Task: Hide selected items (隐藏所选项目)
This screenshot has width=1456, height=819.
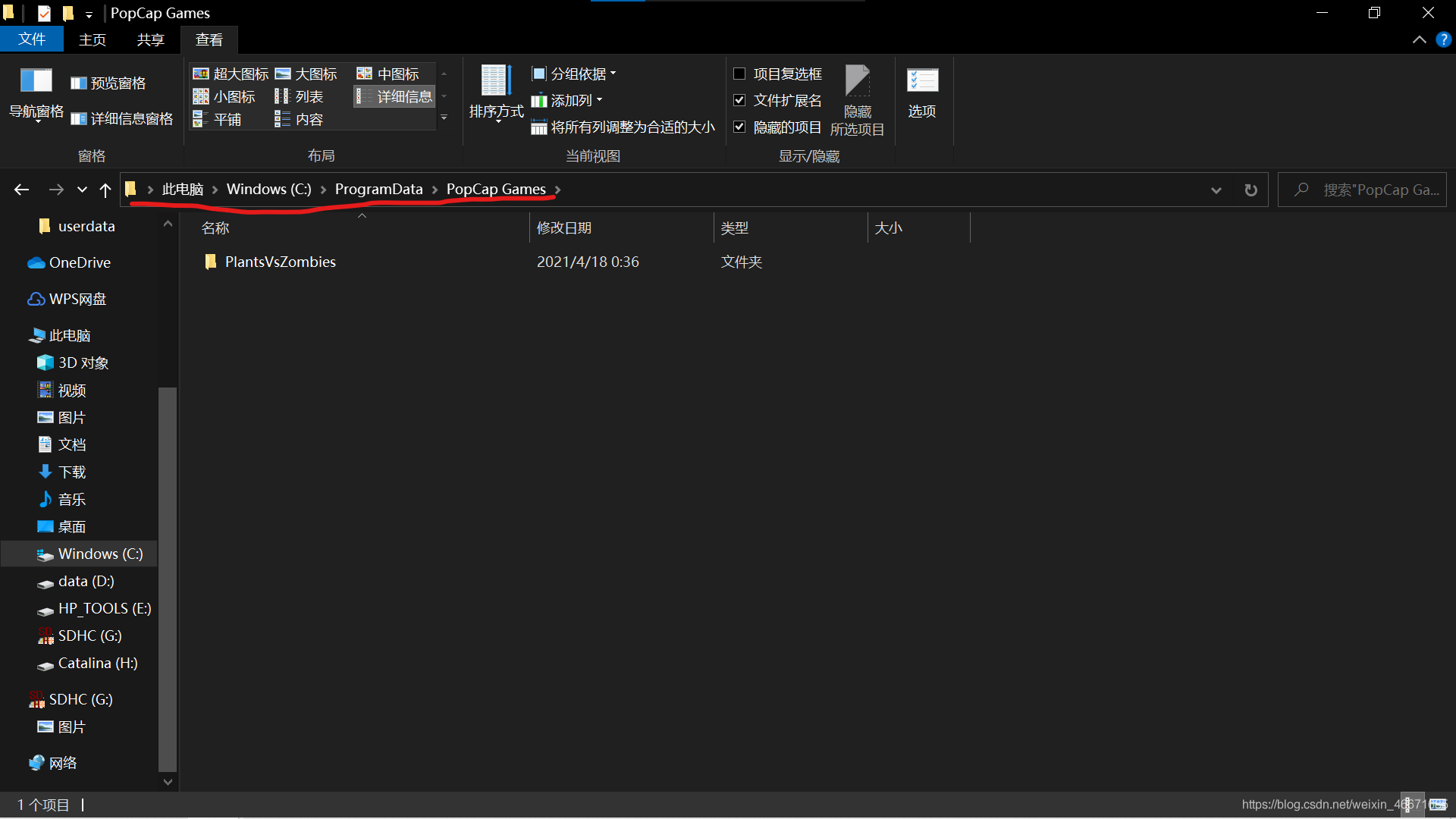Action: (857, 101)
